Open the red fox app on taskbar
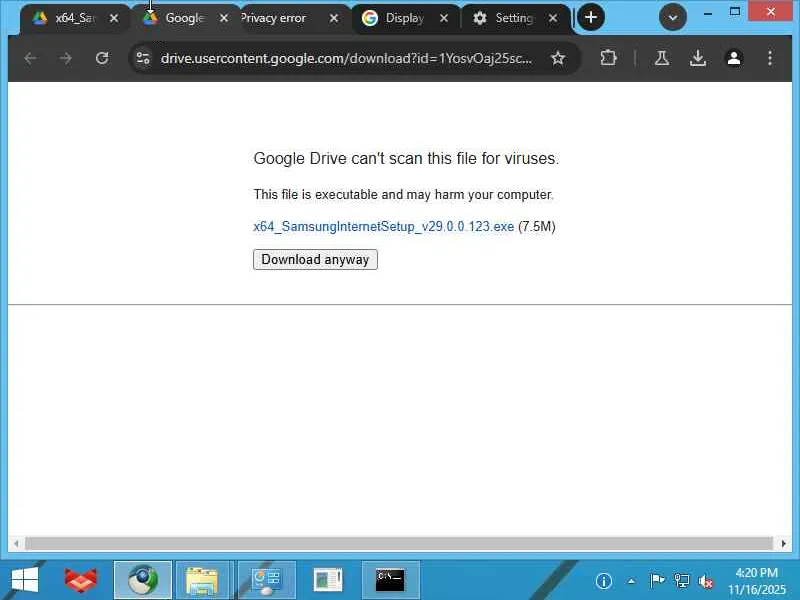The height and width of the screenshot is (600, 800). (81, 581)
